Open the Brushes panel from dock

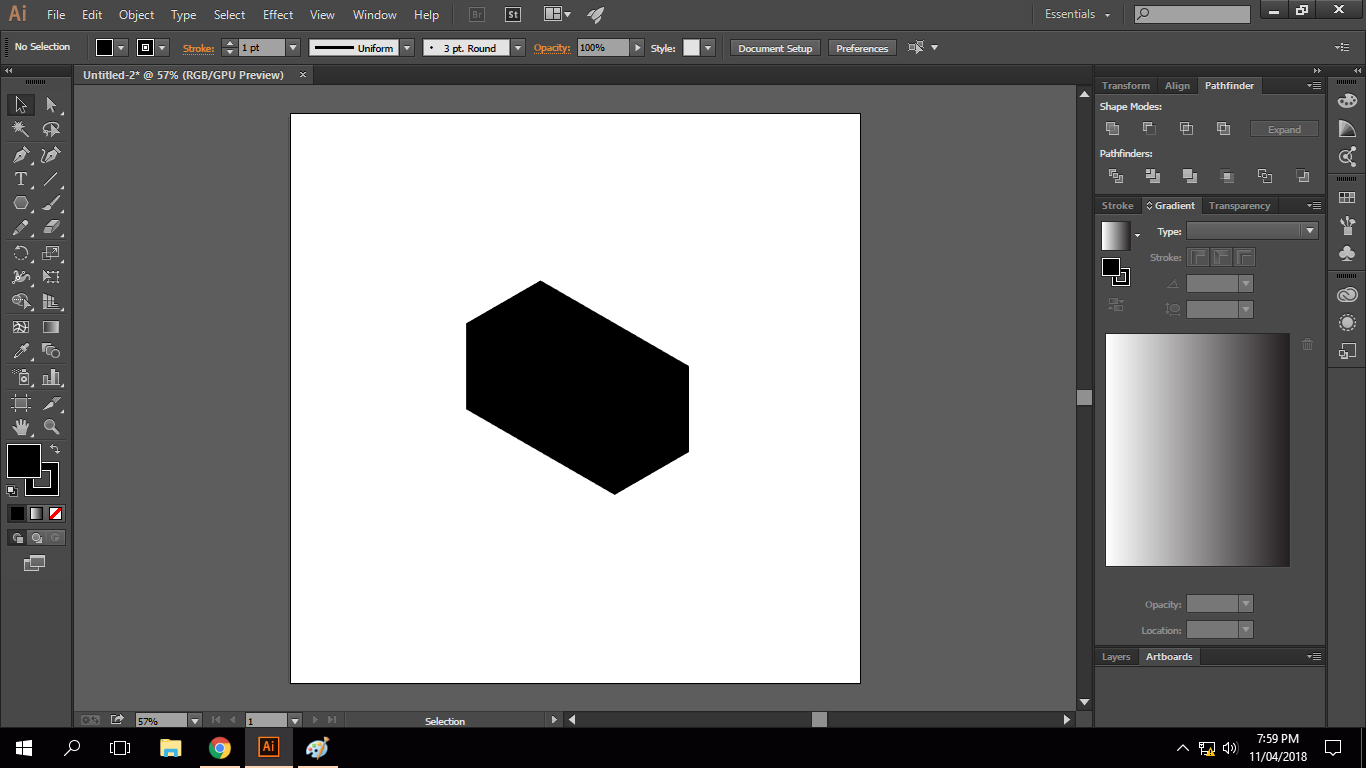(1347, 226)
